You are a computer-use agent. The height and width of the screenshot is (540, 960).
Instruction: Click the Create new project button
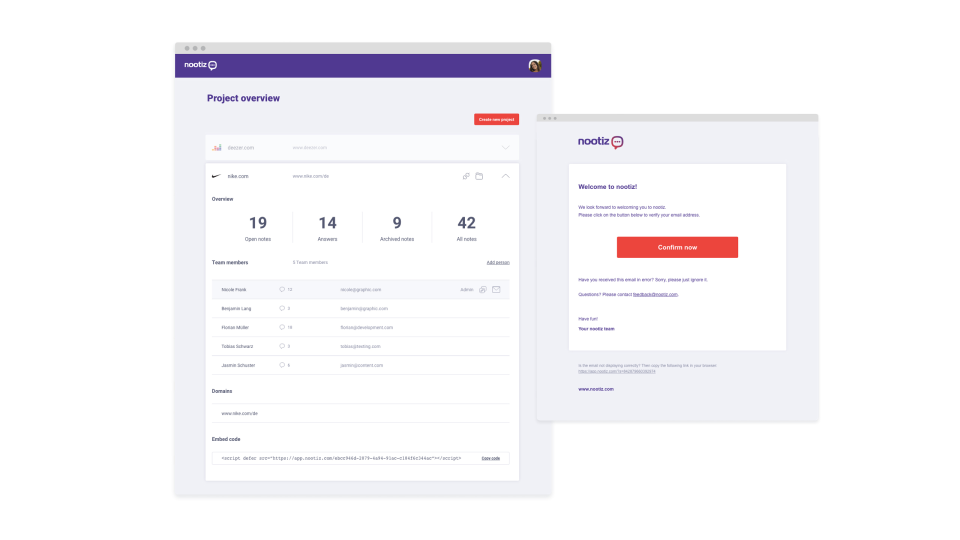(496, 119)
